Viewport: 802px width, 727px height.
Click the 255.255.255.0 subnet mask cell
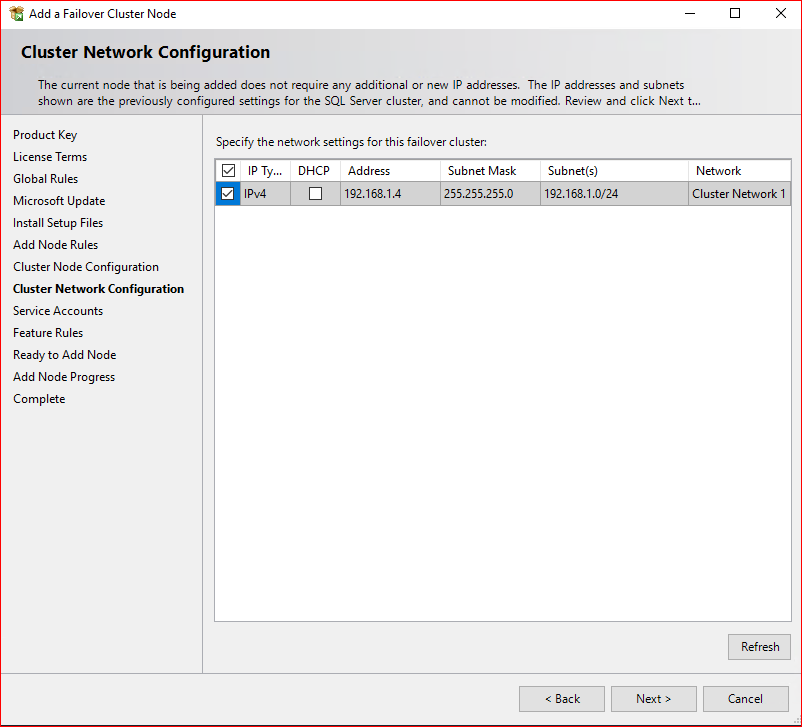pyautogui.click(x=490, y=193)
